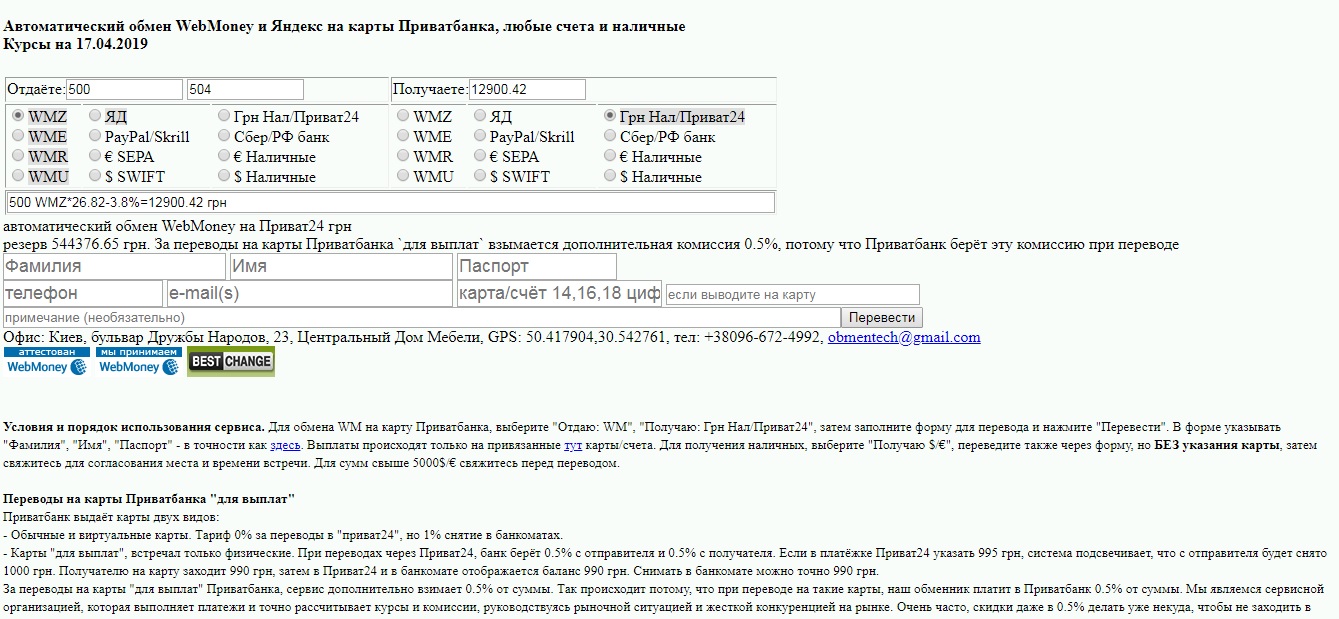The height and width of the screenshot is (619, 1339).
Task: Select PayPal/Skrill in the receive column
Action: (481, 136)
